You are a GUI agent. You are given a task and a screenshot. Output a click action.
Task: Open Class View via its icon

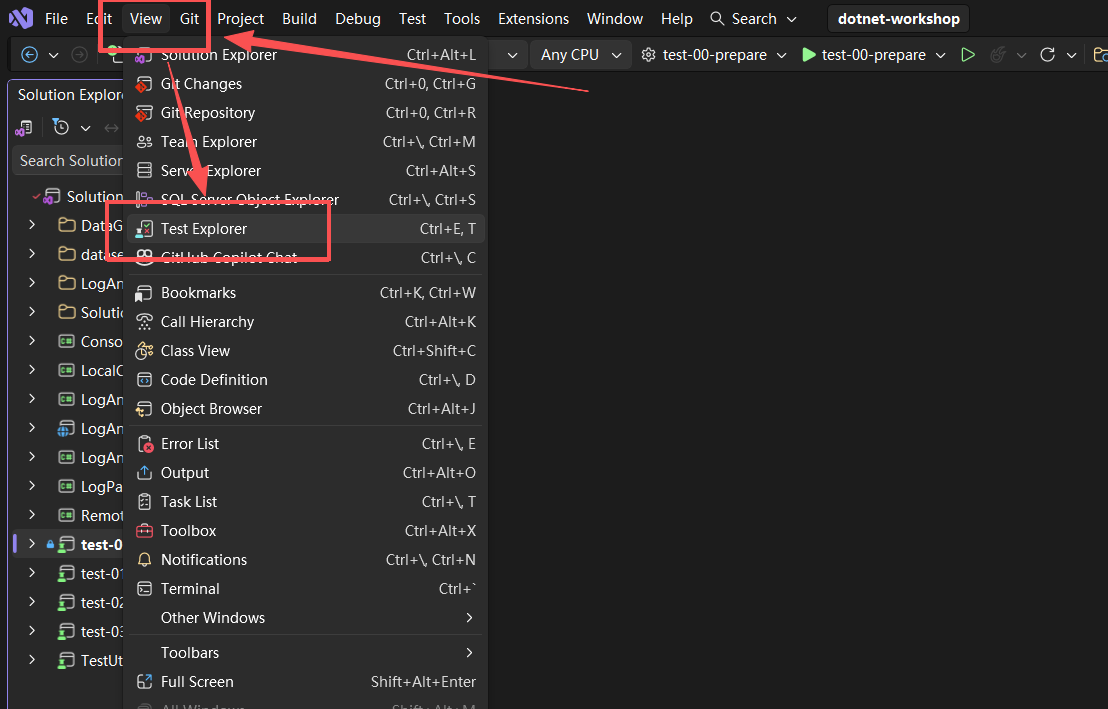point(144,351)
